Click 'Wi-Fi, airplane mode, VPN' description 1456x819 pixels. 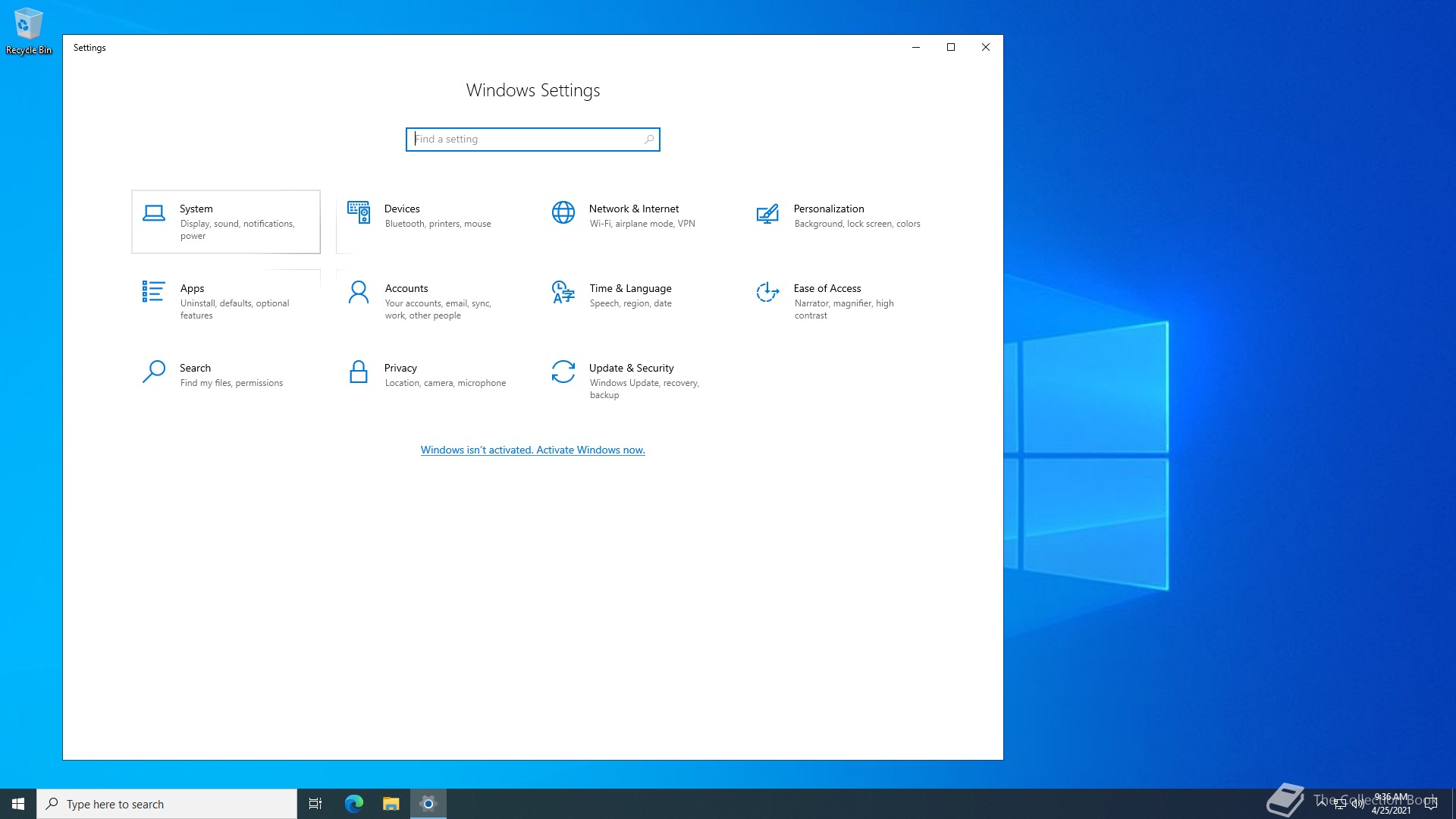642,224
